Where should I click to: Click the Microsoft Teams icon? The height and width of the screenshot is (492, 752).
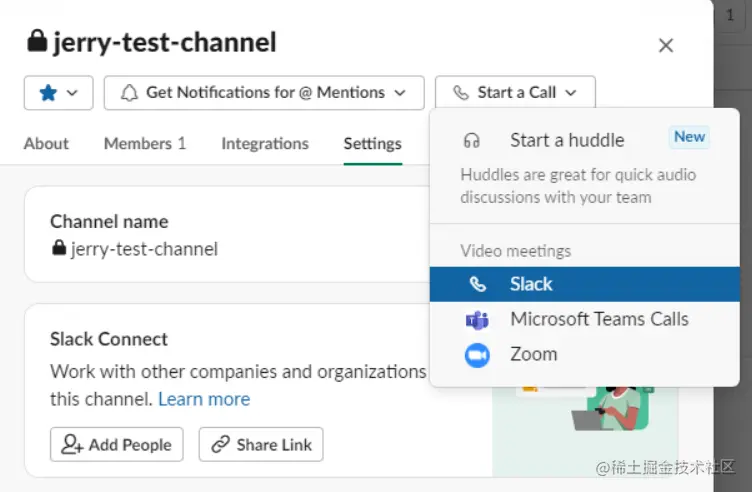coord(477,320)
